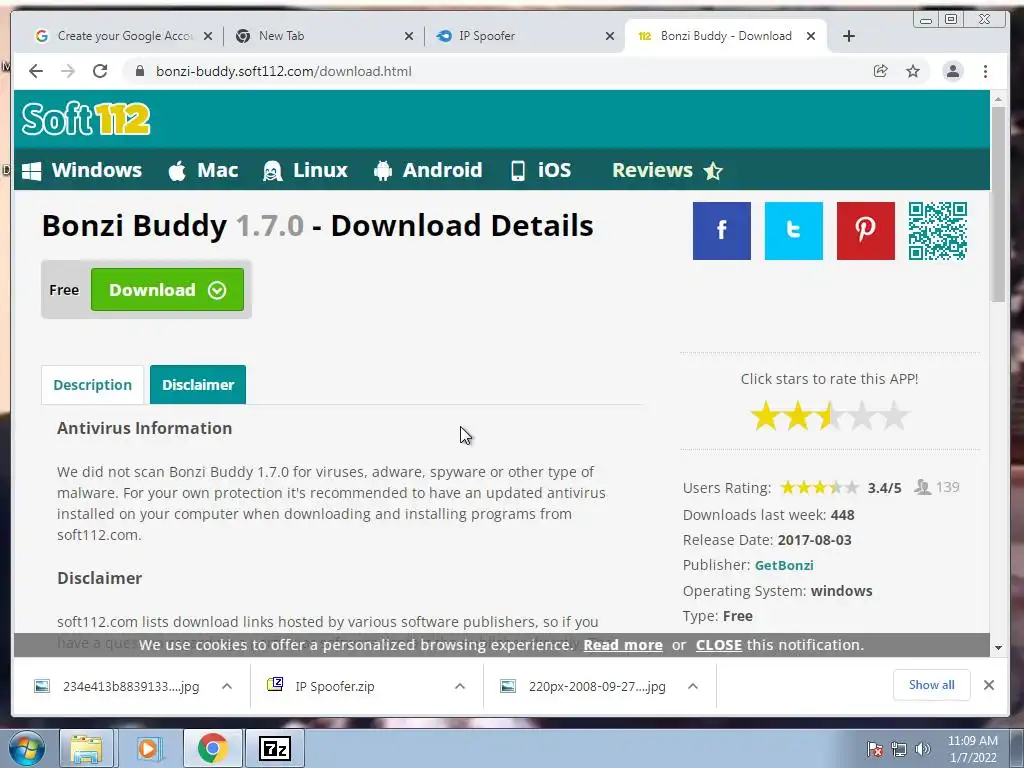Open the GetBonzi publisher link
The image size is (1024, 768).
tap(784, 566)
